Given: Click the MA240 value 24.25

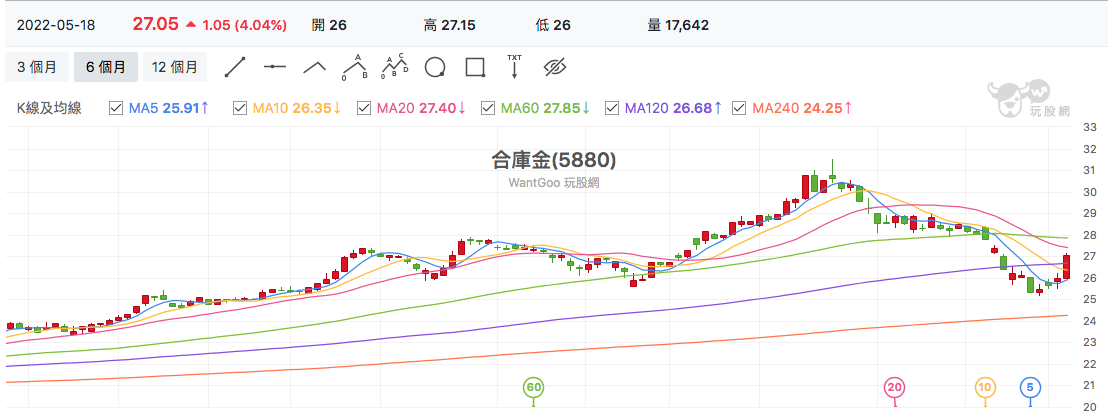Looking at the screenshot, I should click(823, 109).
